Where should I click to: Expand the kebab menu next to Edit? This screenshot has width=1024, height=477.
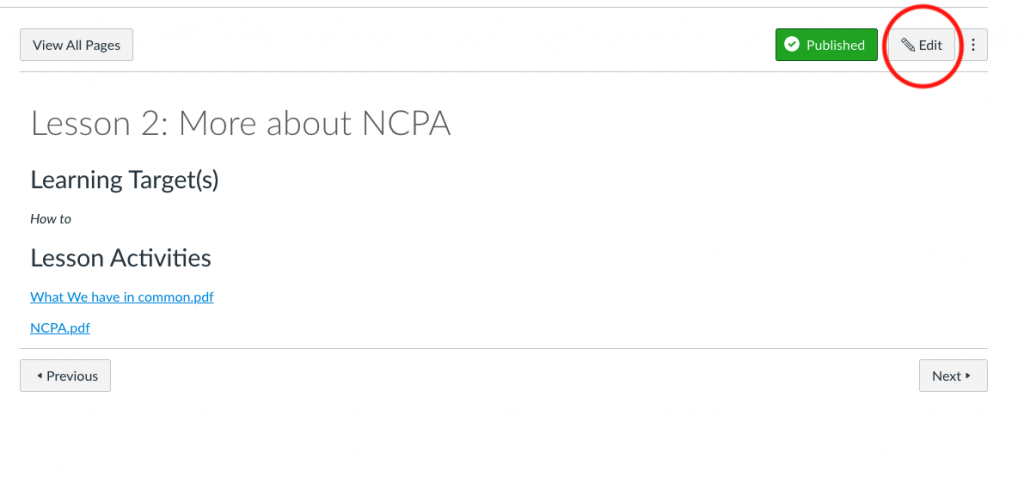click(973, 45)
